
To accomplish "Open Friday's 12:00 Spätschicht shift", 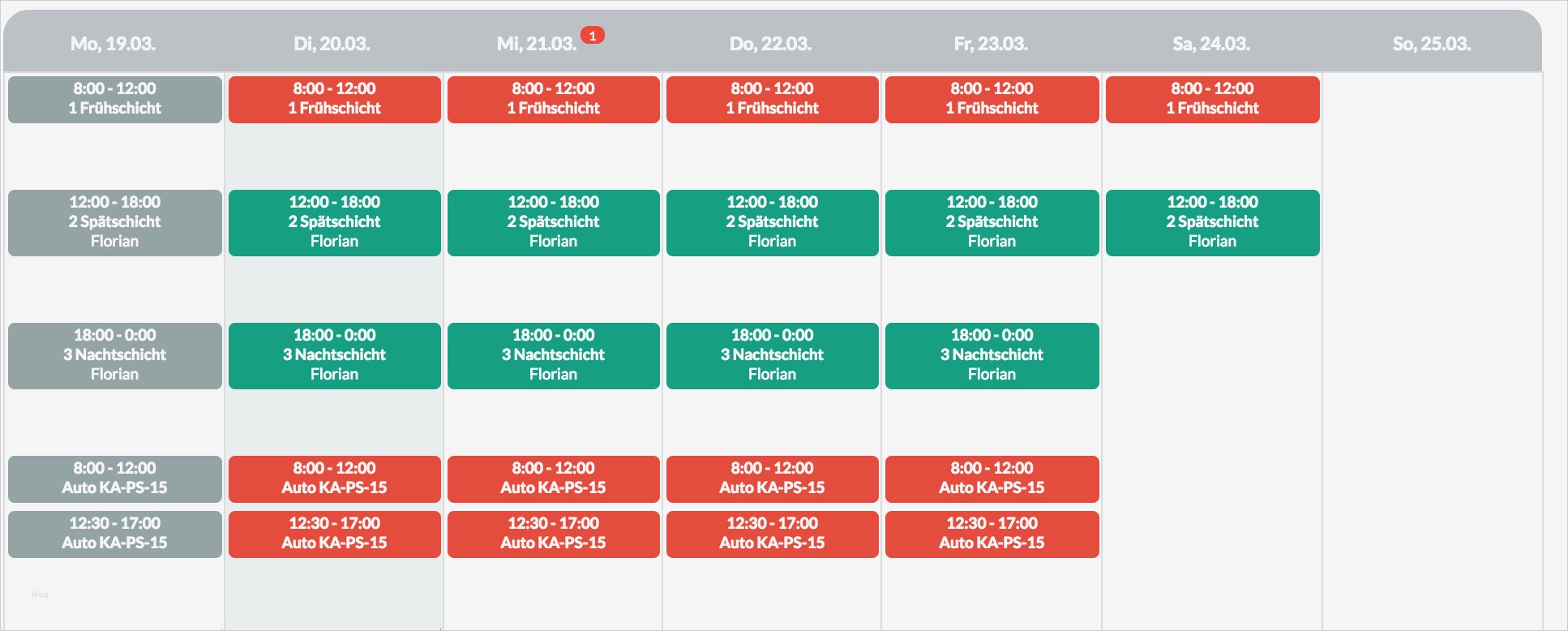I will [x=992, y=222].
